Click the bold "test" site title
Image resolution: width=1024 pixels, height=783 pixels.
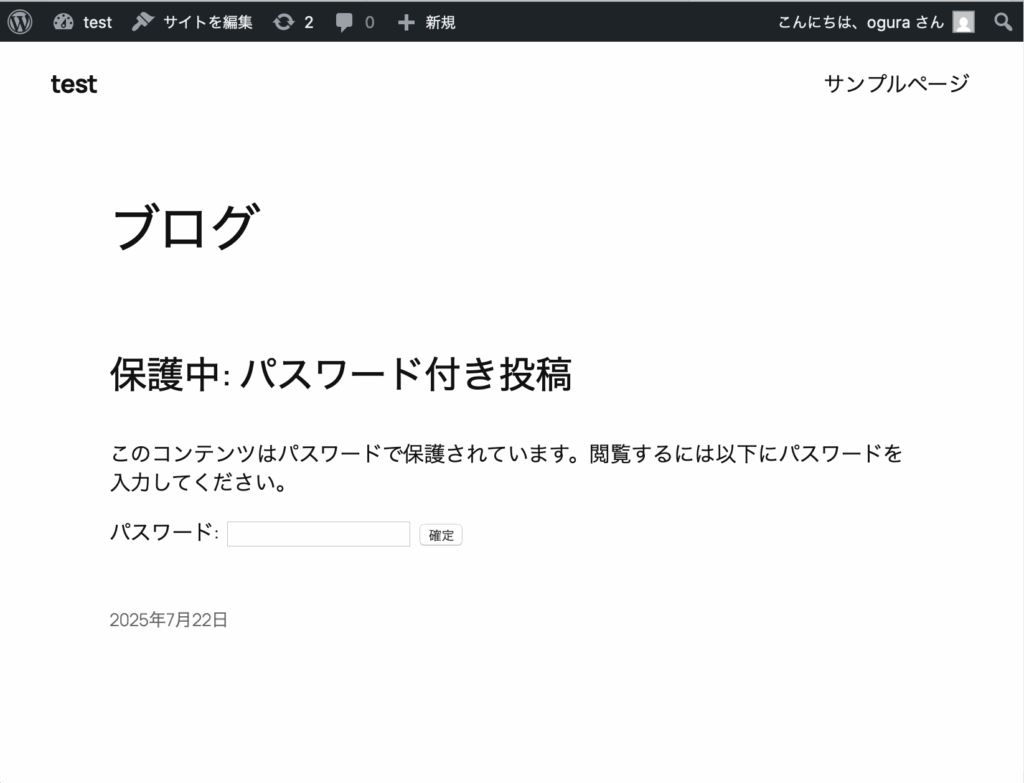point(74,85)
